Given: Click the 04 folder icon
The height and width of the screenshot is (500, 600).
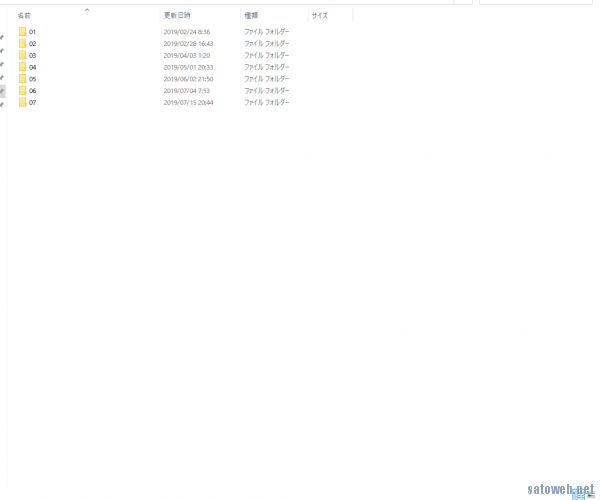Looking at the screenshot, I should point(22,67).
